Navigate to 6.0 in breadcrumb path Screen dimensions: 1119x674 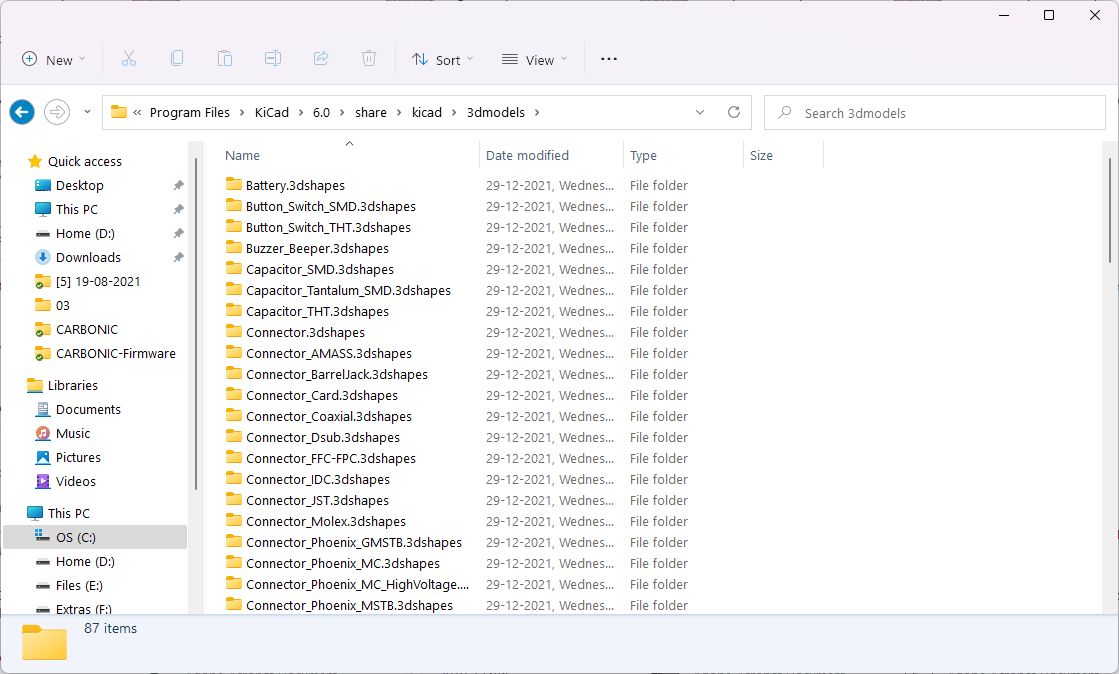pyautogui.click(x=321, y=112)
